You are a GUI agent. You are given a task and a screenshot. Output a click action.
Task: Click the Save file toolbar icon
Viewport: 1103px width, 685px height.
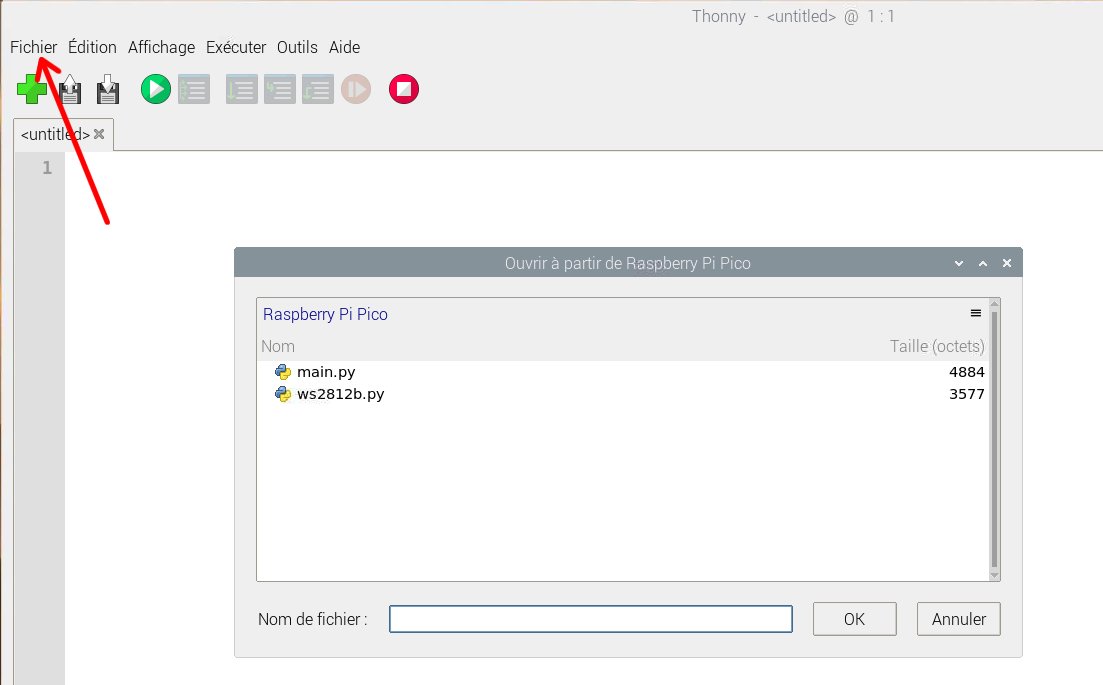pos(108,89)
